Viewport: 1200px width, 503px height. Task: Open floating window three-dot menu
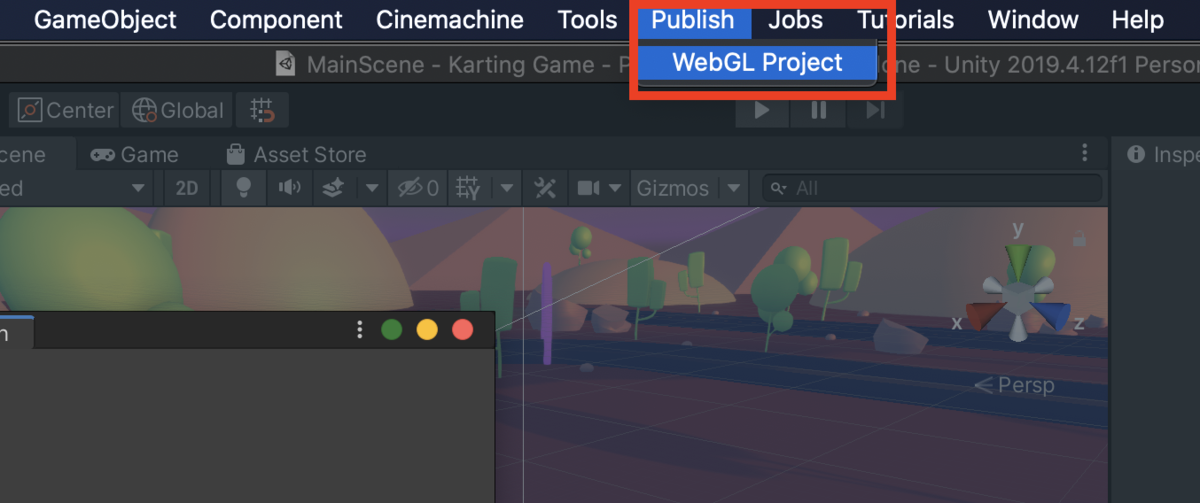359,329
